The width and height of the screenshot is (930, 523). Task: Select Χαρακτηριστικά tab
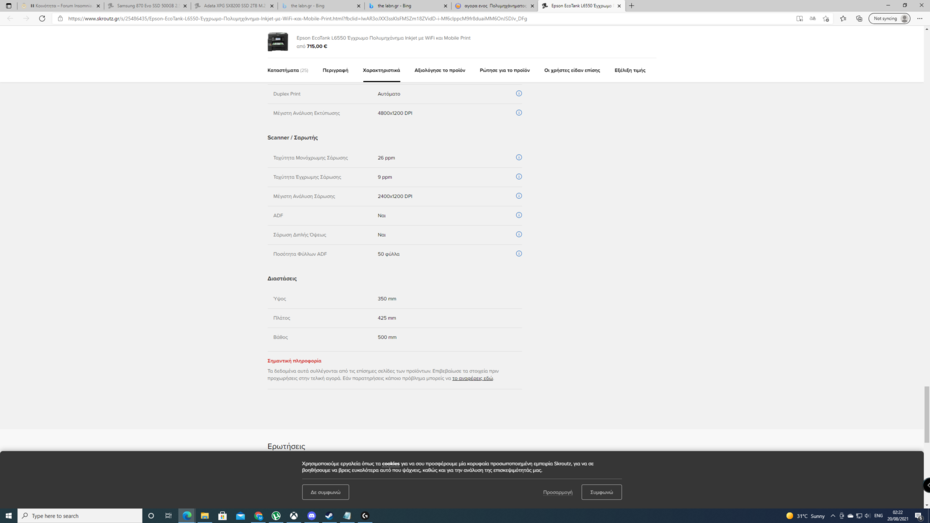(x=381, y=70)
